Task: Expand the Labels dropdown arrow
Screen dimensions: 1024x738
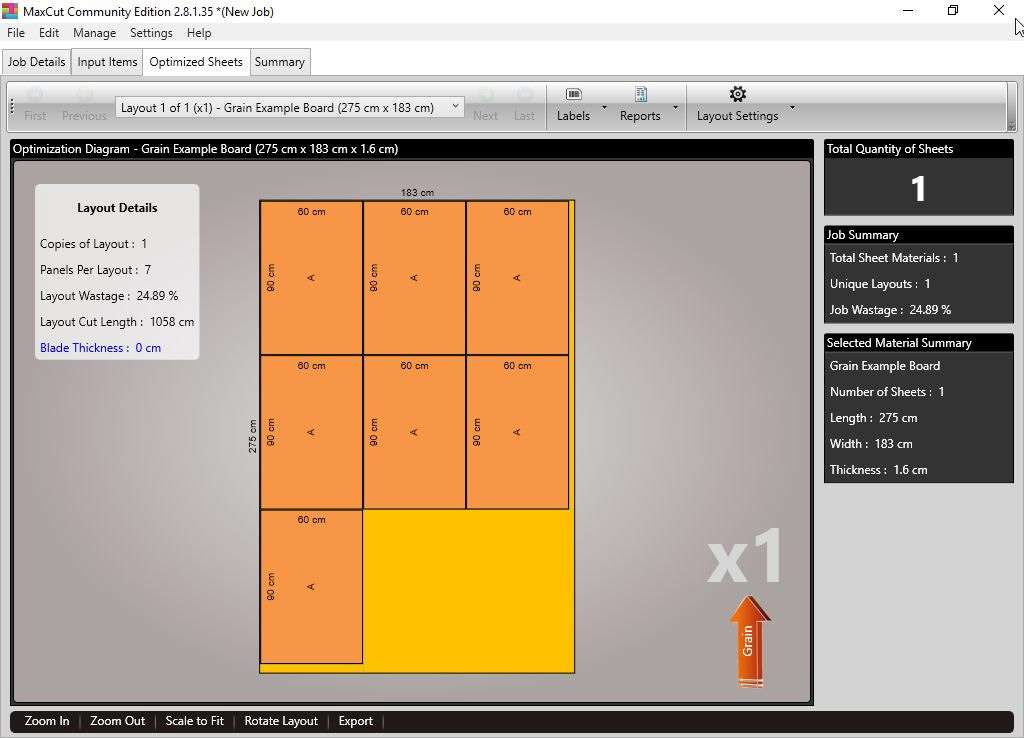Action: [604, 107]
